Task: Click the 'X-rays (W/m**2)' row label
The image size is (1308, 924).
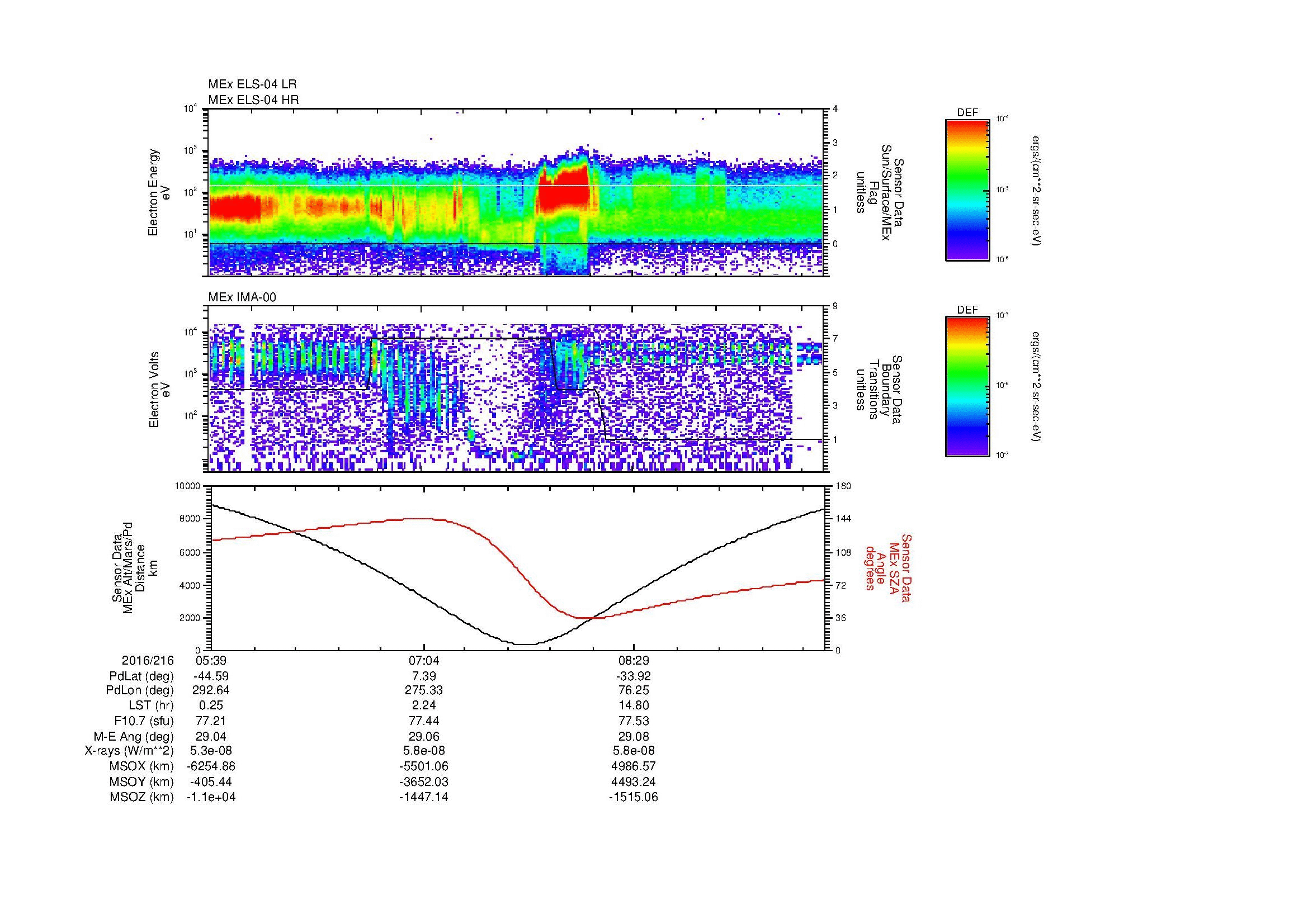Action: (x=129, y=751)
